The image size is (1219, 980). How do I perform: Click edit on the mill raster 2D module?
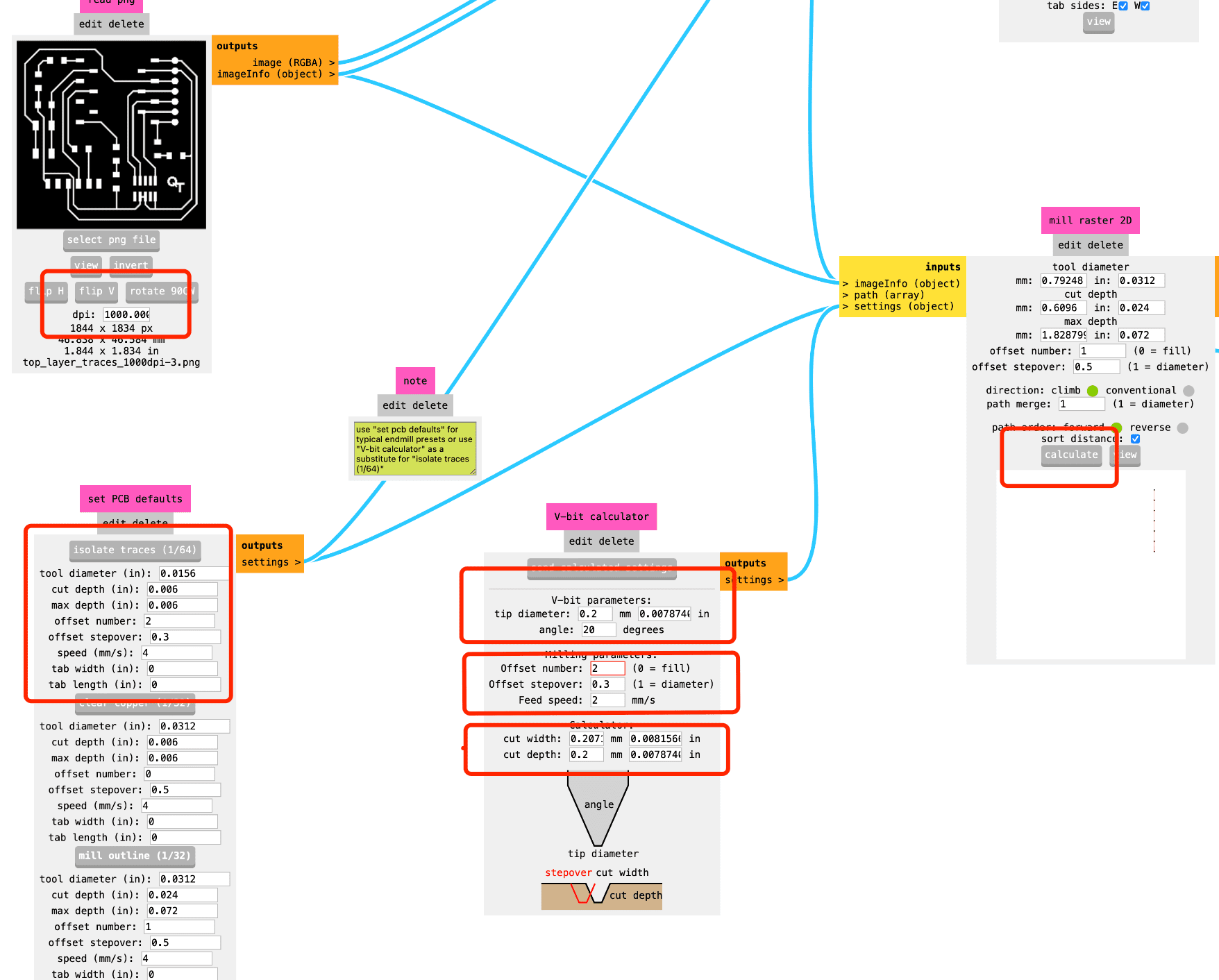click(1070, 245)
